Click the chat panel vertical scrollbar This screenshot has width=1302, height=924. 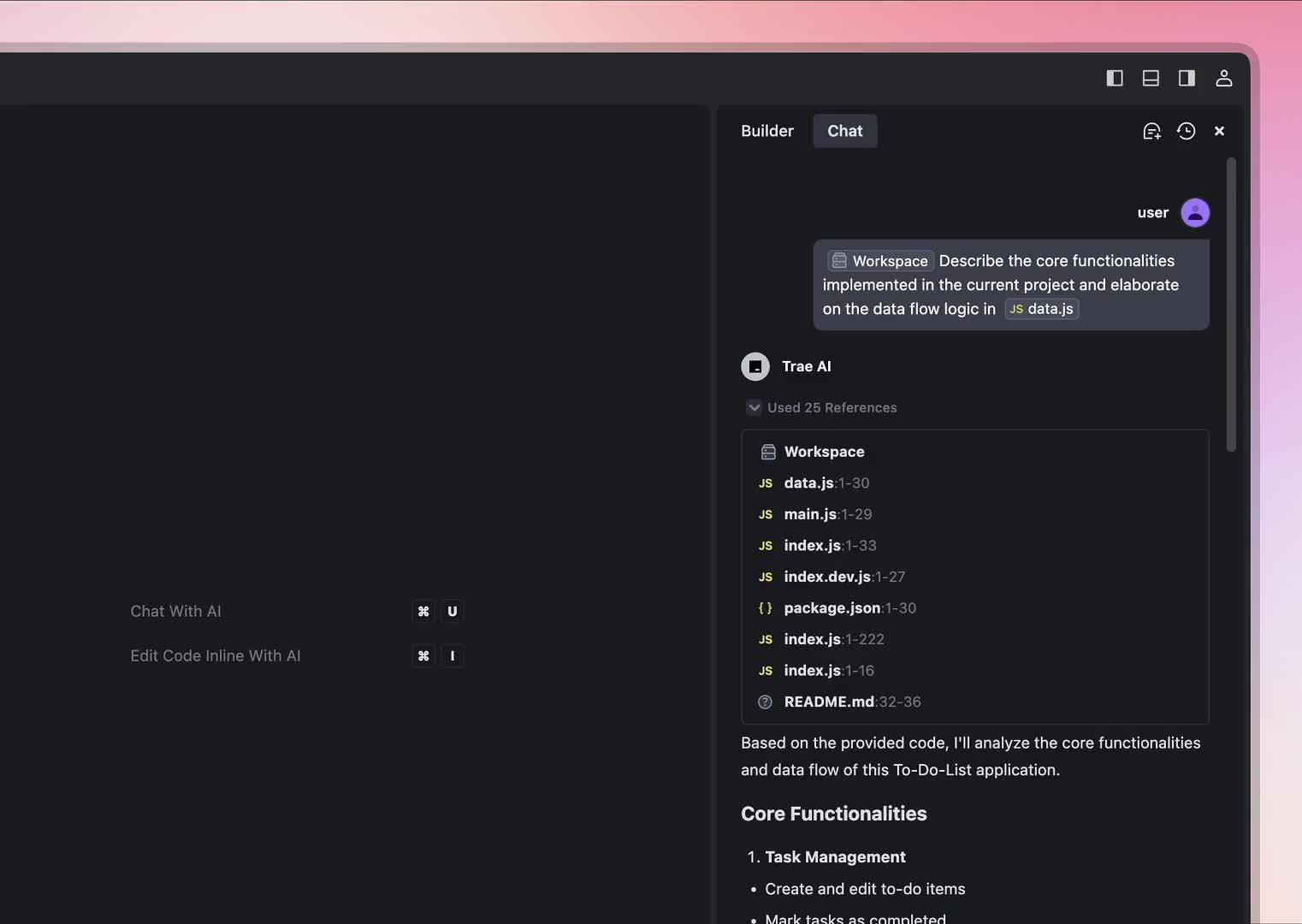pos(1231,304)
